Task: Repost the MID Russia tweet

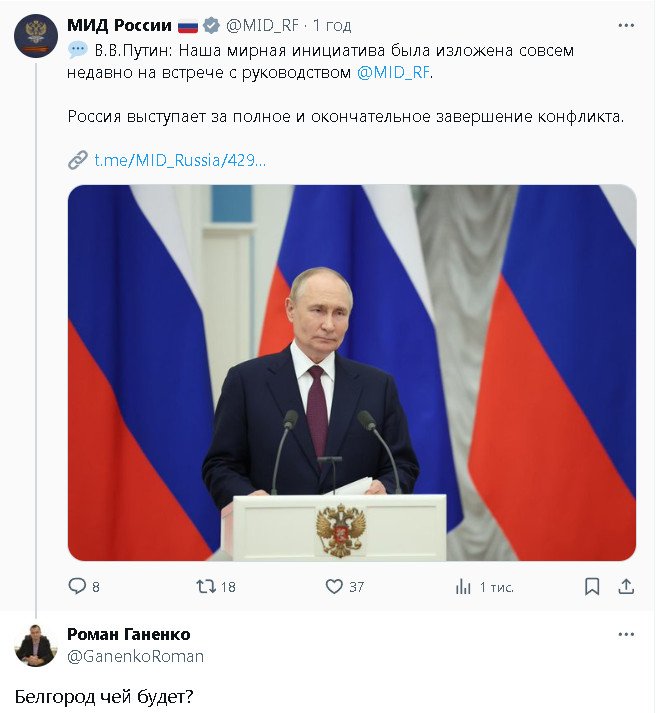Action: click(205, 586)
